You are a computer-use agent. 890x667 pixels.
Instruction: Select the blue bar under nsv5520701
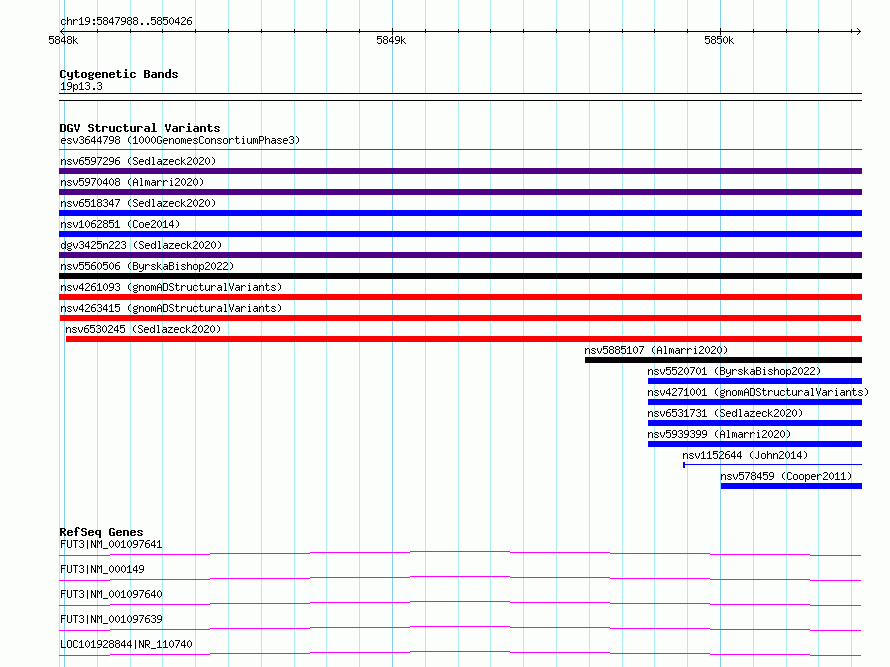755,381
